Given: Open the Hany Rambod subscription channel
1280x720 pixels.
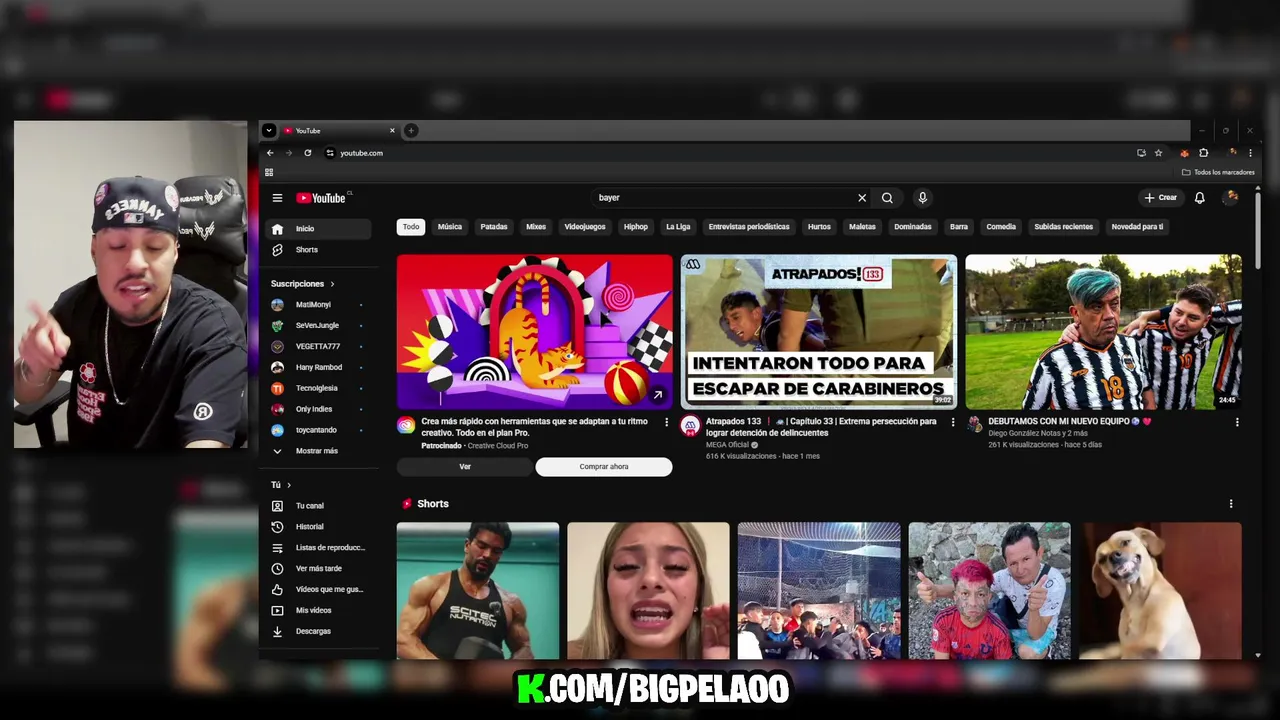Looking at the screenshot, I should point(316,368).
